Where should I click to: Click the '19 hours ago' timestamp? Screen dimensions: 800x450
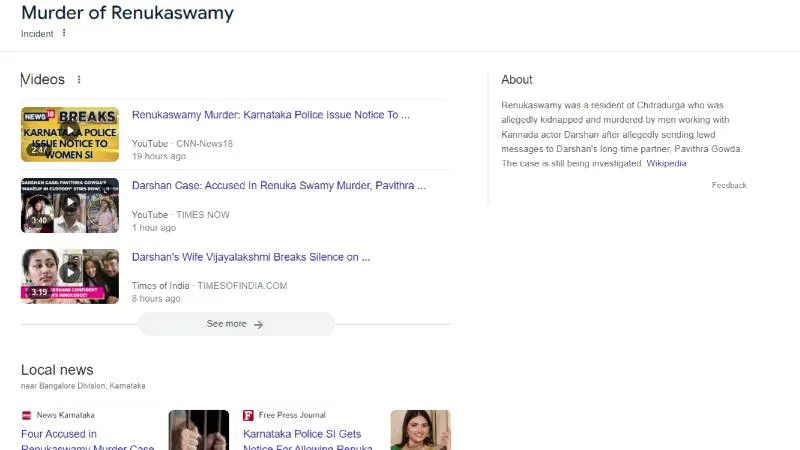(x=159, y=156)
